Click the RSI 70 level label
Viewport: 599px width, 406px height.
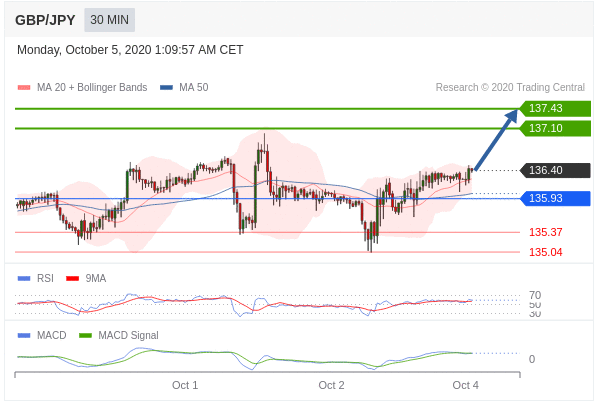click(535, 295)
